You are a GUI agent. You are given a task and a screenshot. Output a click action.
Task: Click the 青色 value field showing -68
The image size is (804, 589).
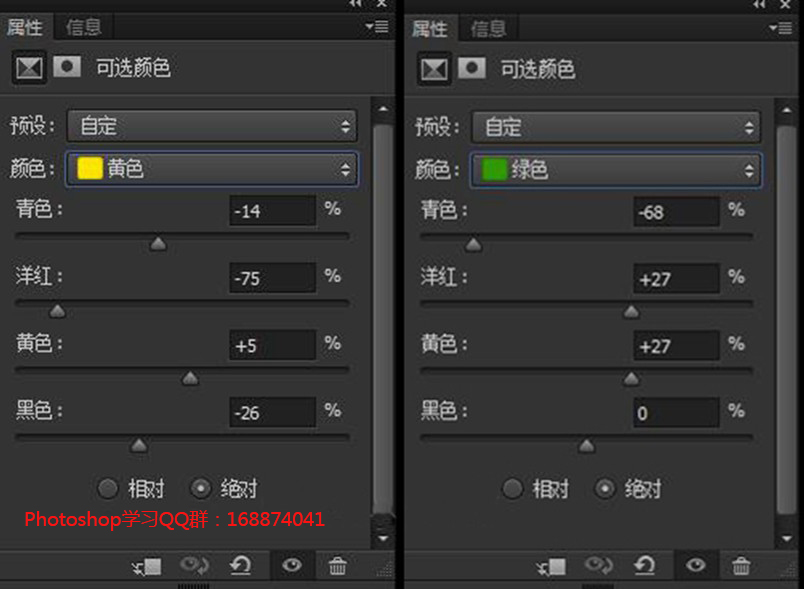[676, 212]
